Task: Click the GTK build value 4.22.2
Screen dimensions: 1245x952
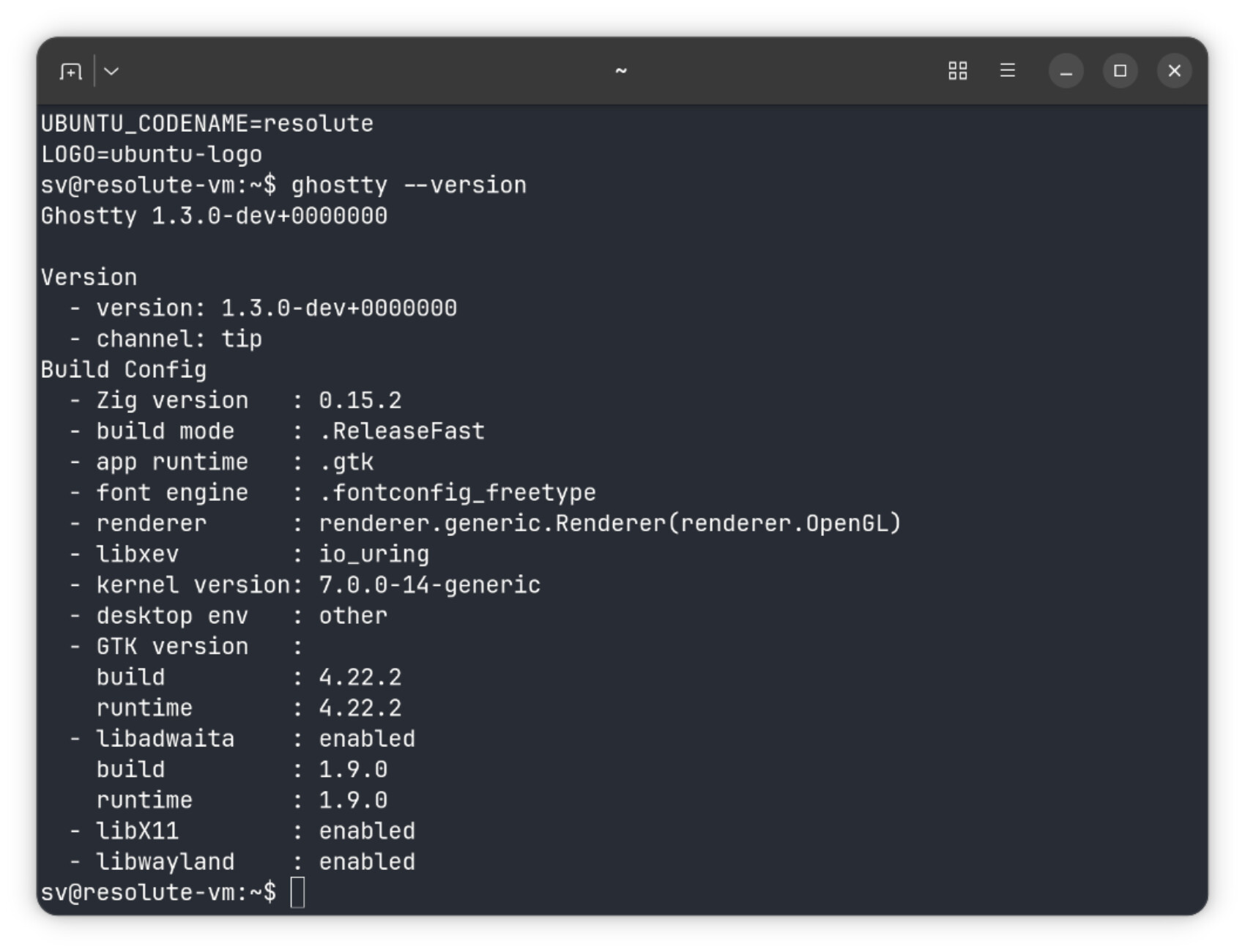Action: [x=360, y=677]
